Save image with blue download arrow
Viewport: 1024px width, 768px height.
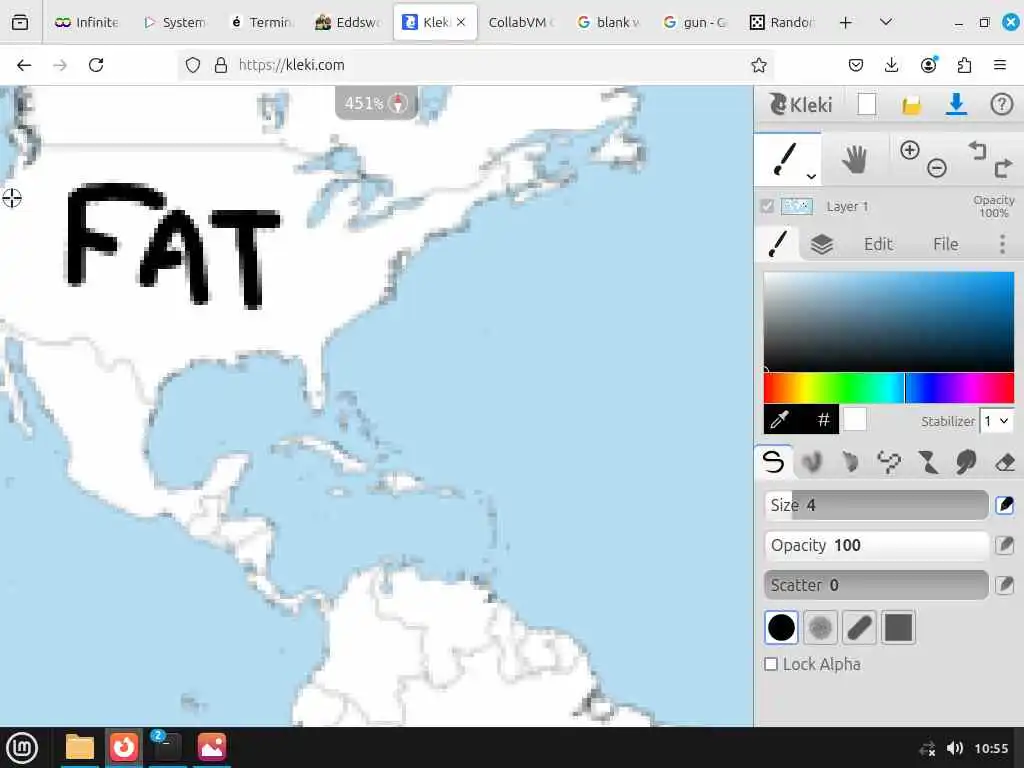[956, 104]
